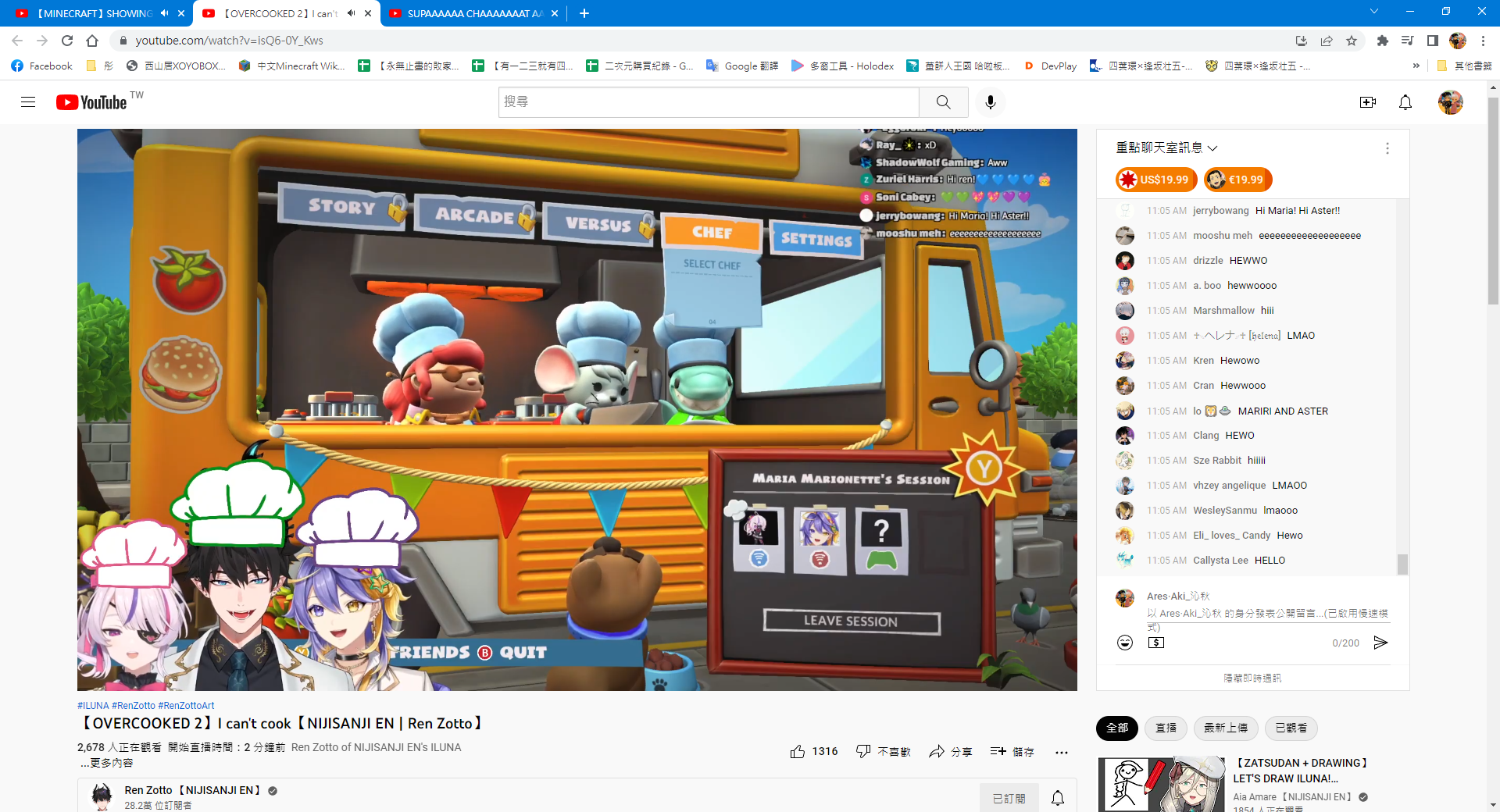Open Ren Zotto channel avatar
Screen dimensions: 1500x812
pyautogui.click(x=102, y=797)
